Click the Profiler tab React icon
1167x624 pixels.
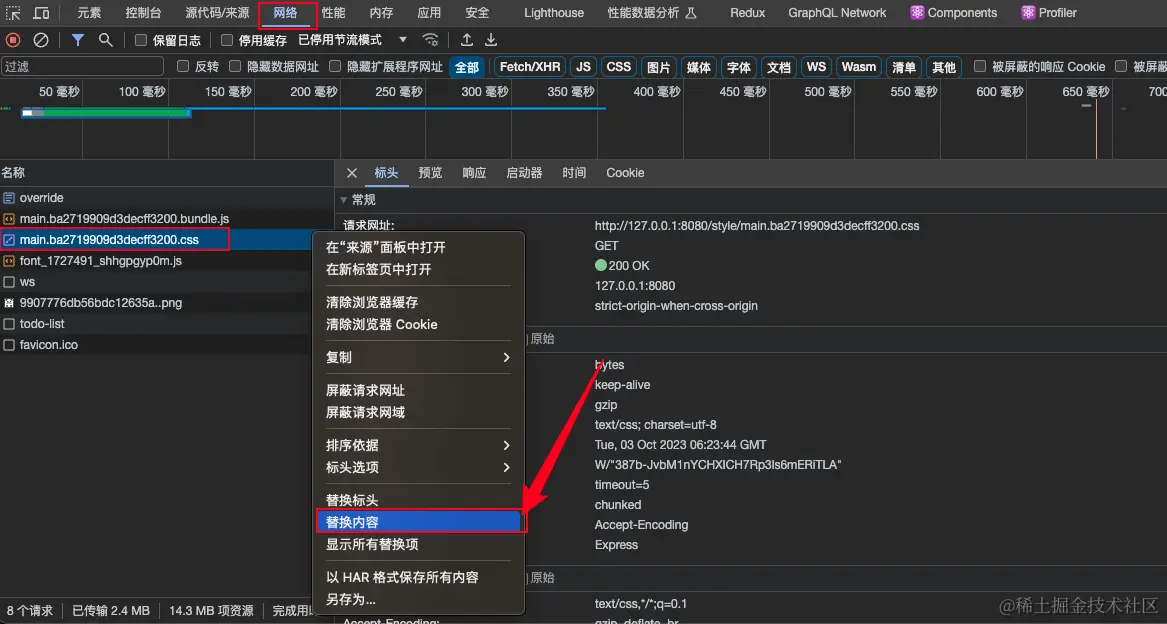[1028, 13]
